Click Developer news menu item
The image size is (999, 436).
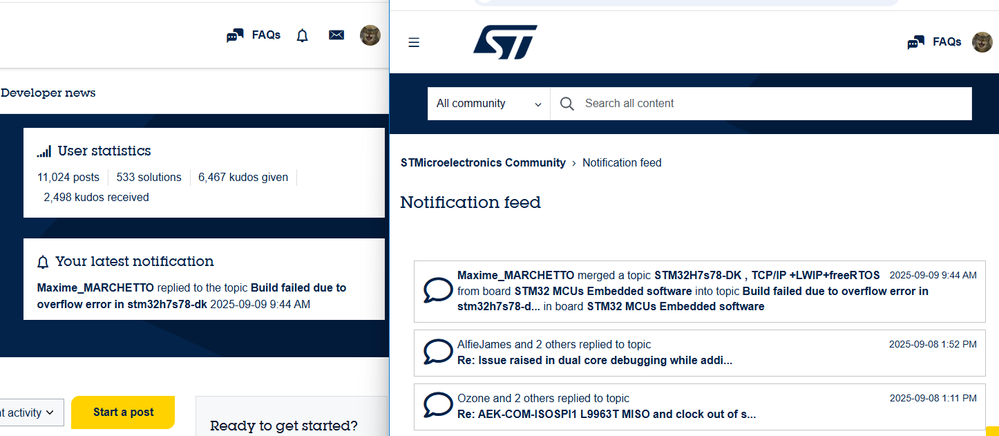click(48, 92)
